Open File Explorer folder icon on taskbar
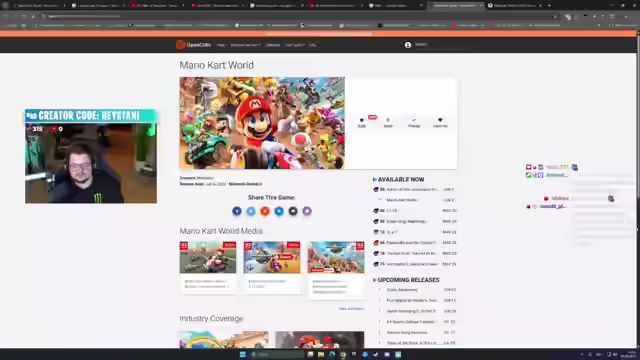The height and width of the screenshot is (360, 640). (321, 354)
